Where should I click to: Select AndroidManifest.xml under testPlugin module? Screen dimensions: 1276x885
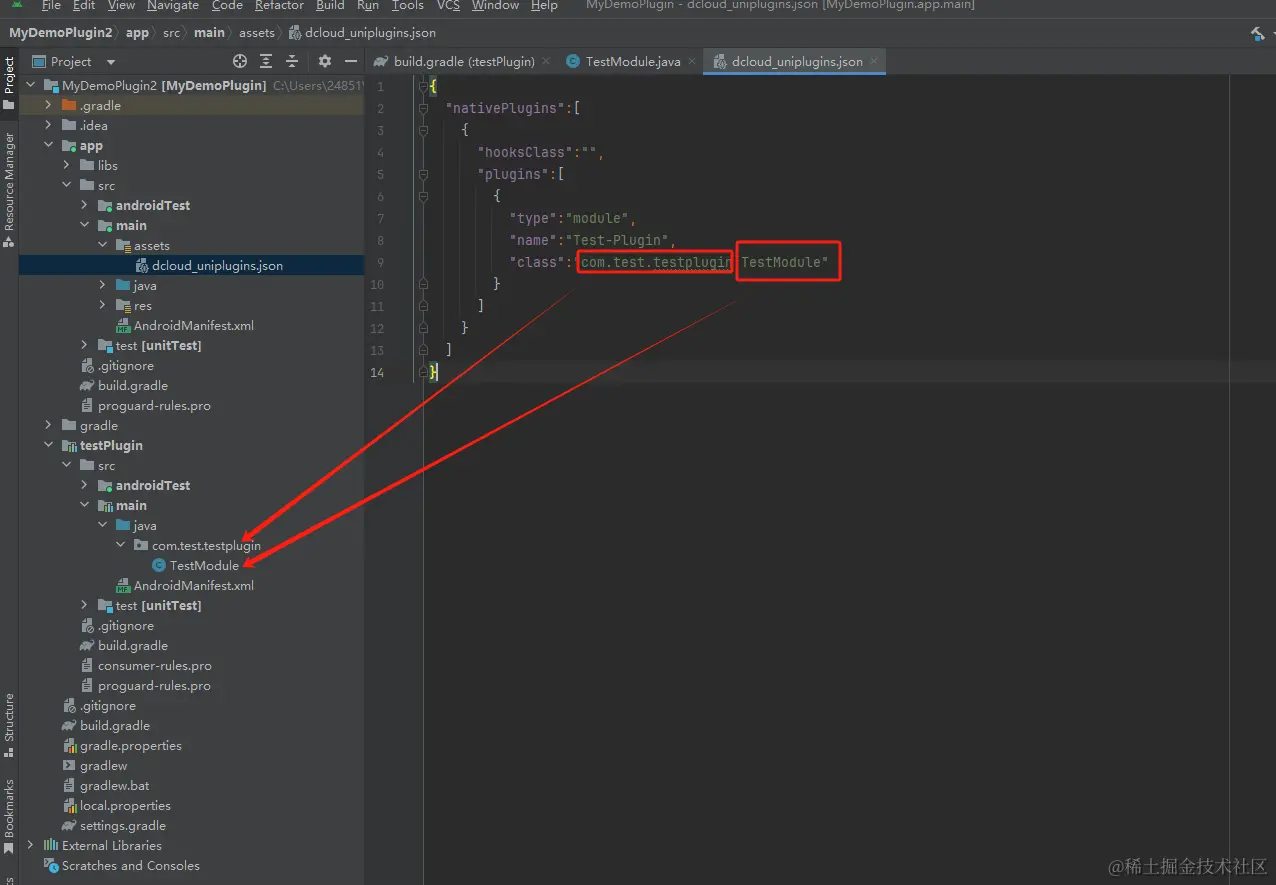click(192, 585)
